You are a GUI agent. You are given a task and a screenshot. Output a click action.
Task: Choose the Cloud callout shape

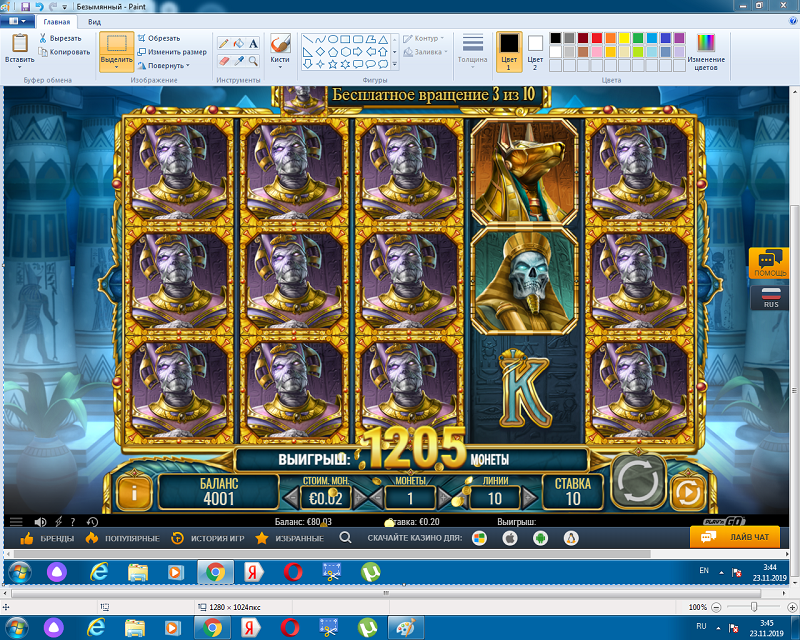pos(383,64)
